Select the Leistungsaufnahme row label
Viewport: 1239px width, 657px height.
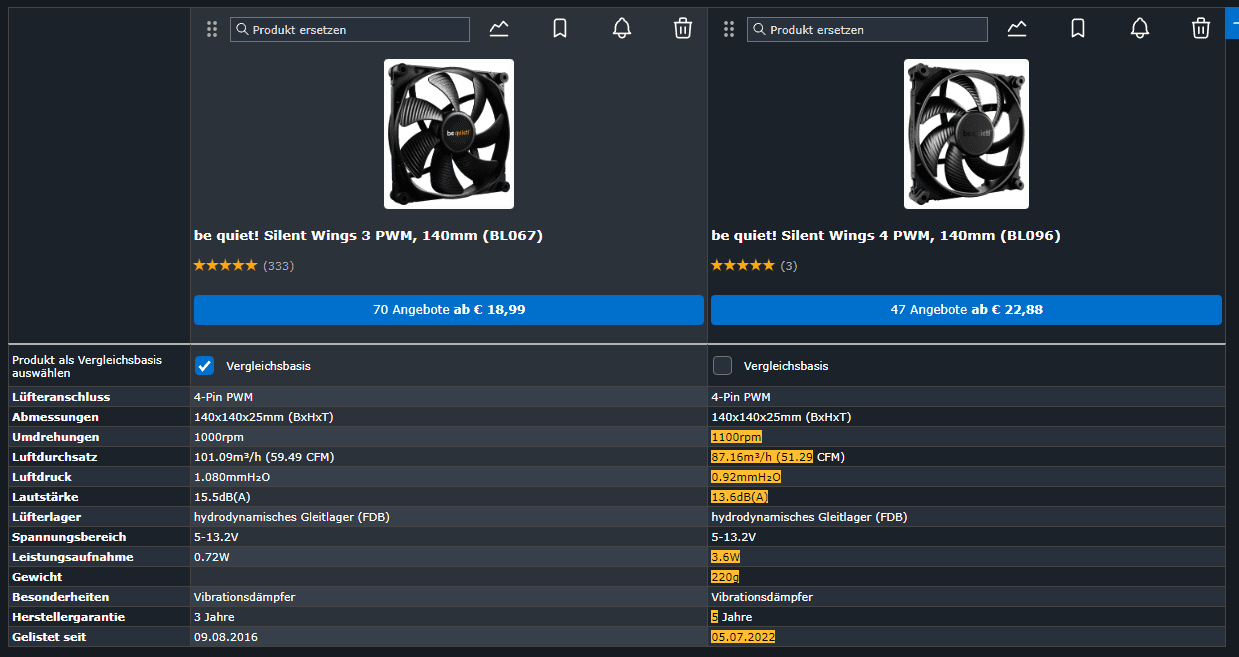[x=73, y=557]
